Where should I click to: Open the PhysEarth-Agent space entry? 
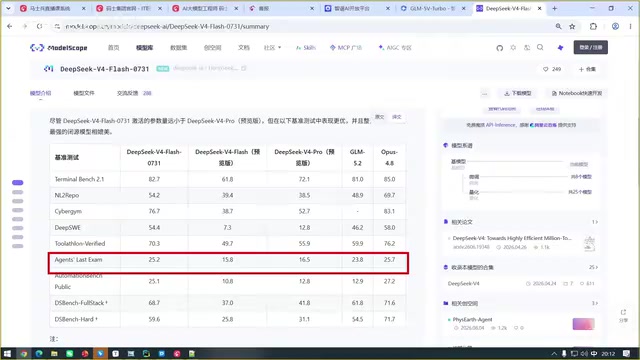coord(472,320)
